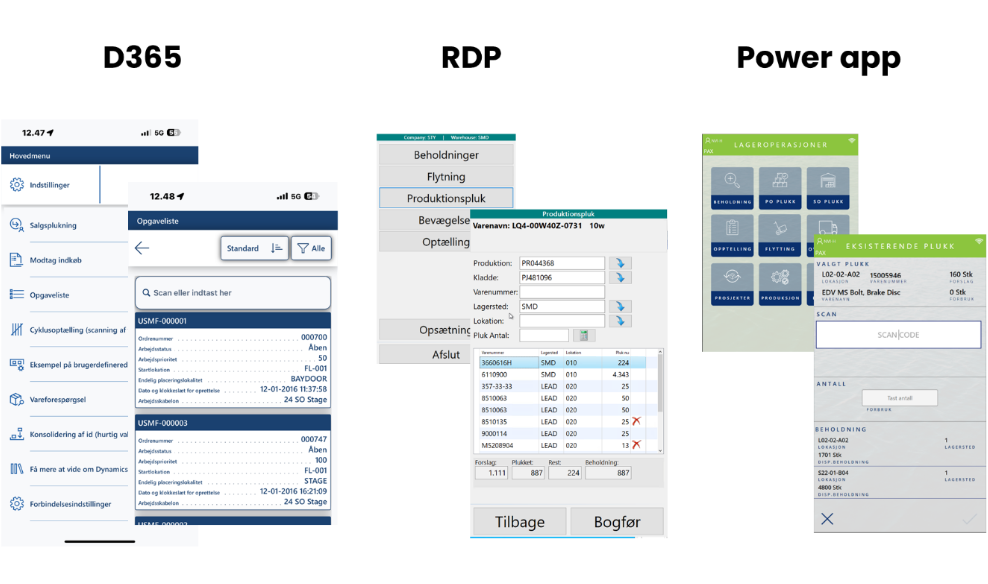This screenshot has height=584, width=988.
Task: Open Forbindelsesindstillinger gear icon
Action: [17, 504]
